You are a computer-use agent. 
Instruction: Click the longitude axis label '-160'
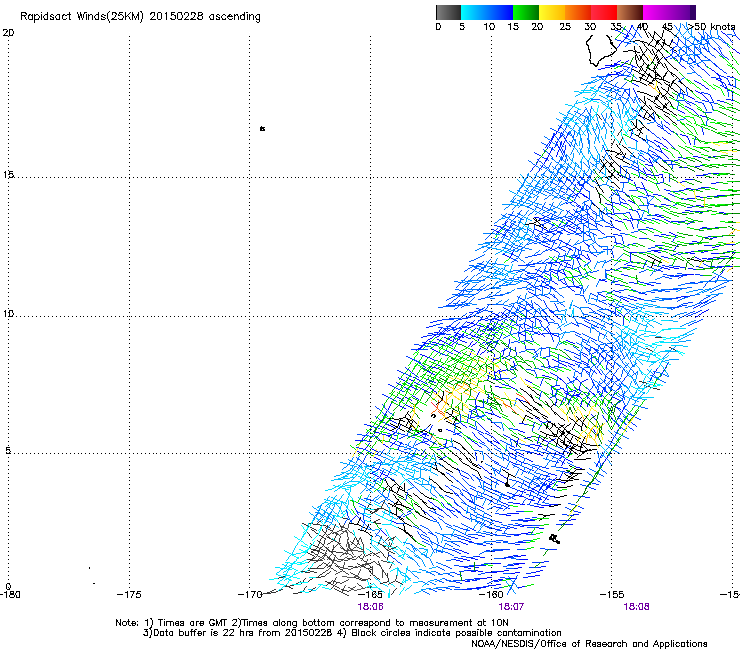click(x=491, y=594)
